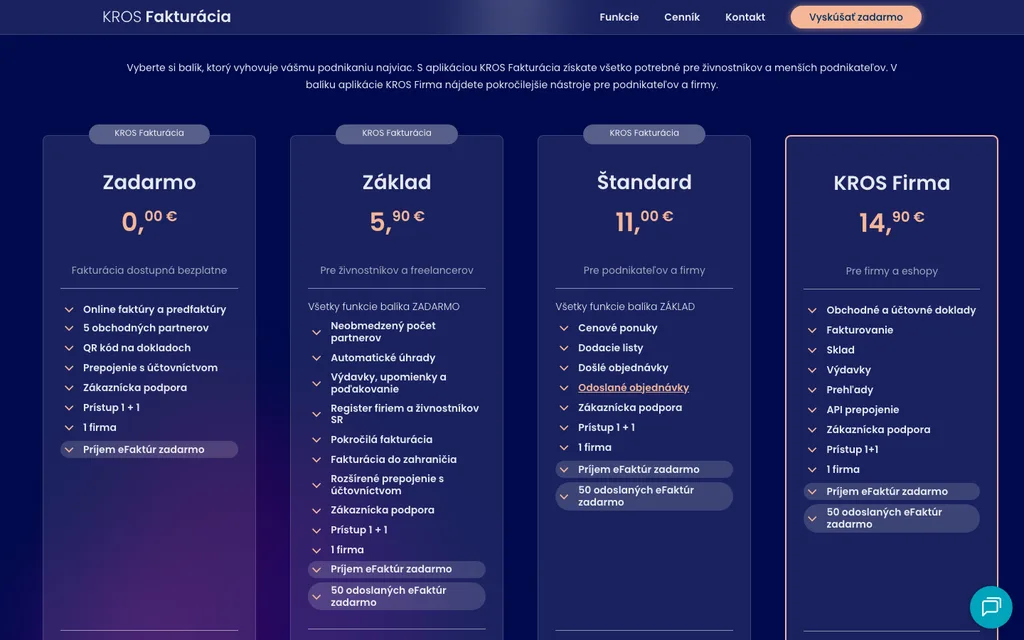Click the 11,00 € price

[644, 221]
